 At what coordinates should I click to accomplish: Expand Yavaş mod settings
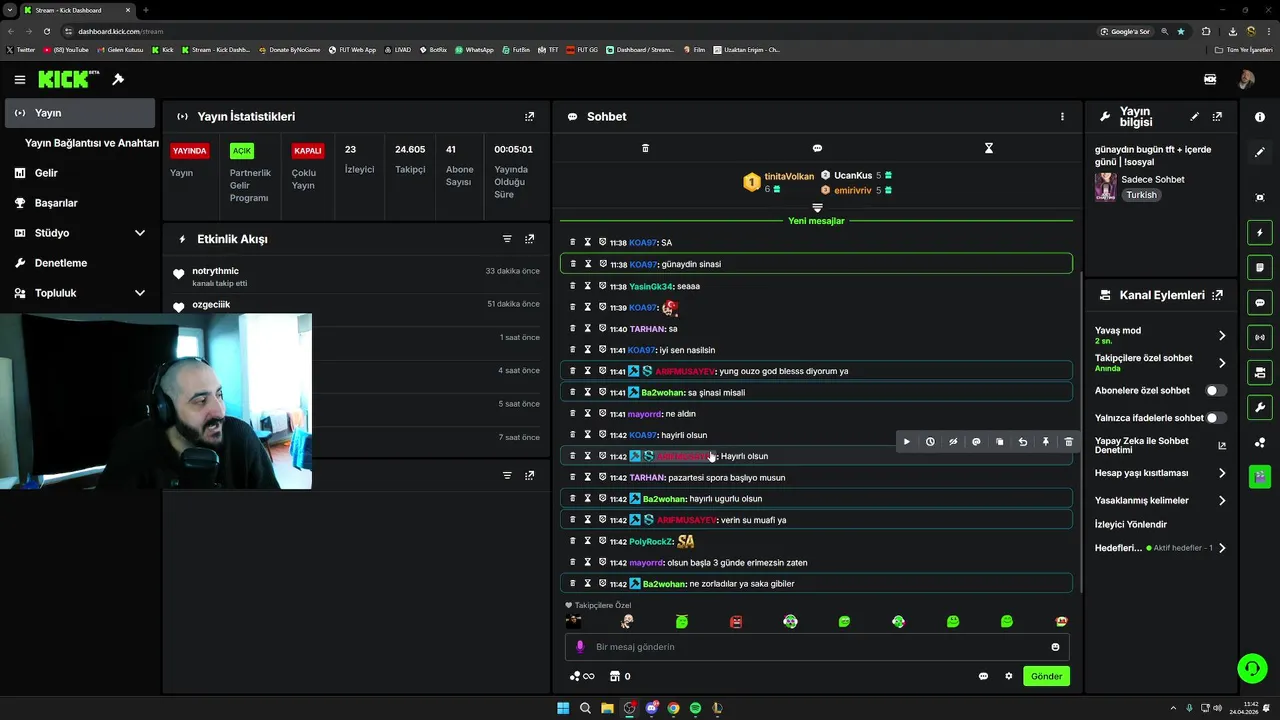(x=1221, y=336)
